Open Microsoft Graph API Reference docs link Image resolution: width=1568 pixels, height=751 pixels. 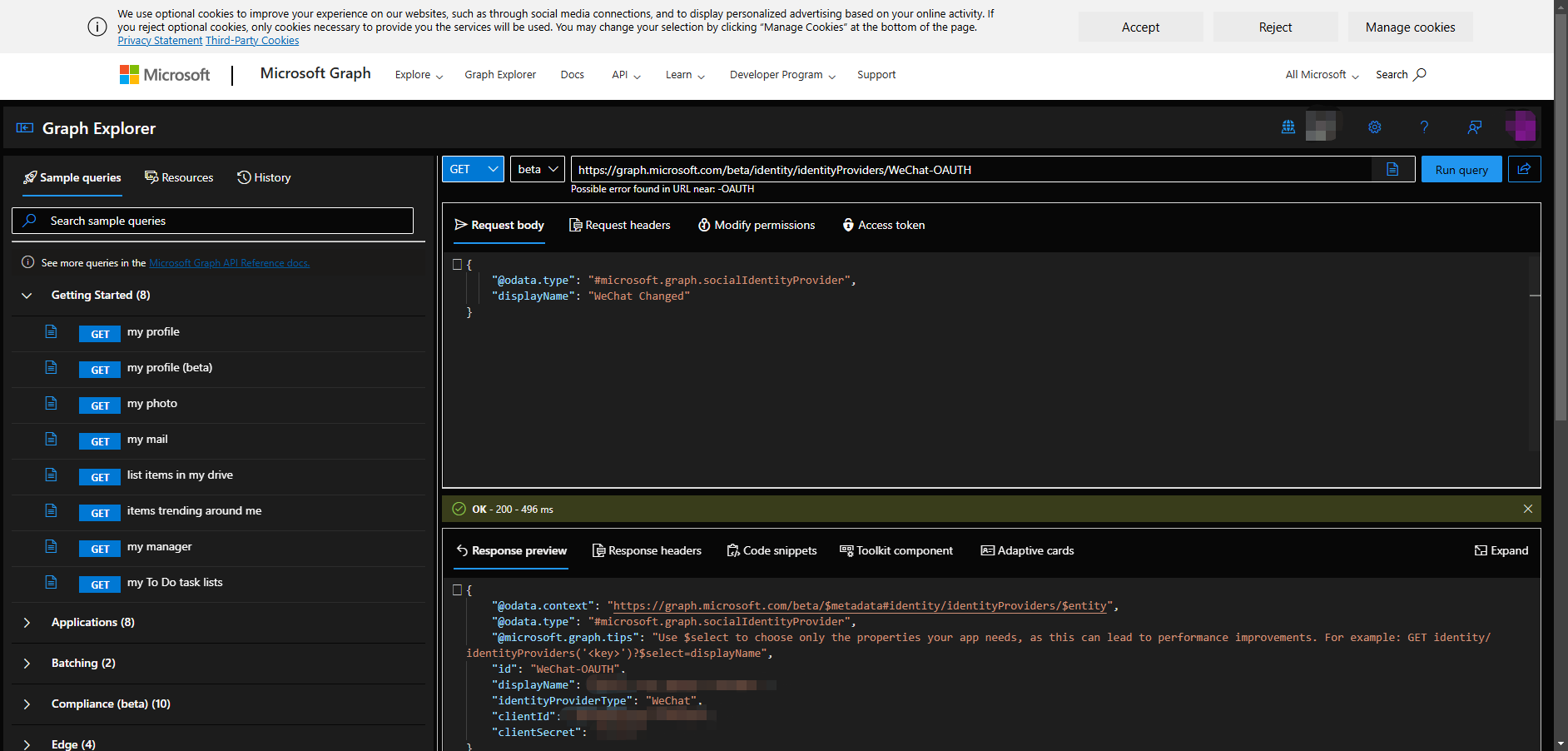coord(229,263)
